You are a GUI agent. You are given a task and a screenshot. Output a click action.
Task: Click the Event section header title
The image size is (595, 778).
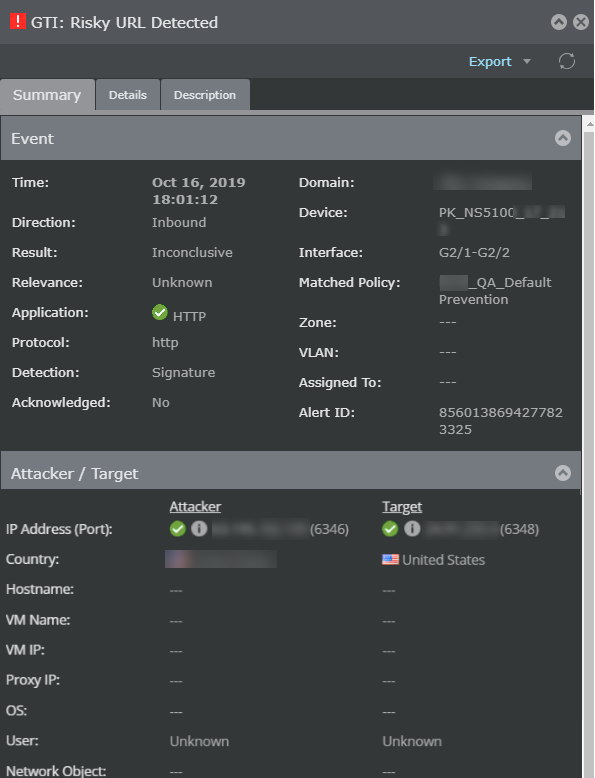coord(32,138)
